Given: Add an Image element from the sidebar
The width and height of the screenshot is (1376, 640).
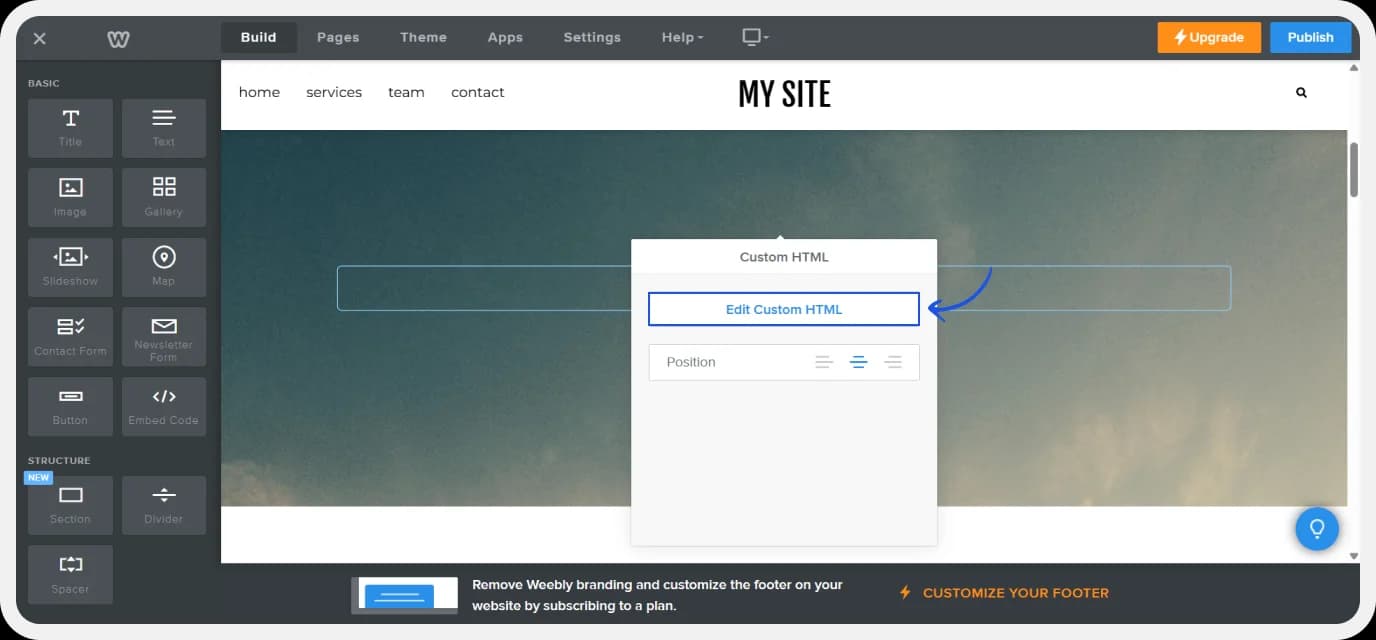Looking at the screenshot, I should 70,197.
